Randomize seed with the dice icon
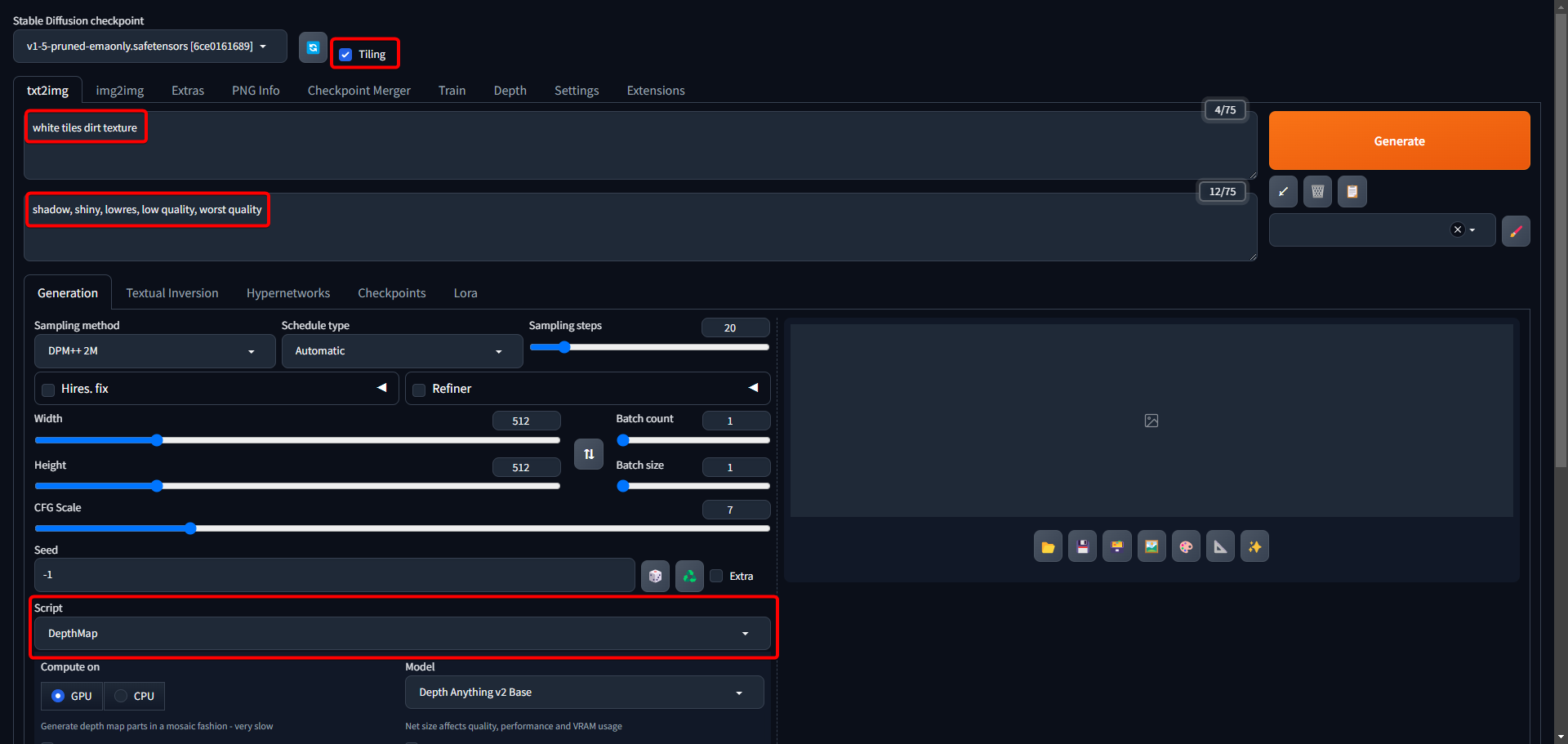Image resolution: width=1568 pixels, height=744 pixels. [x=655, y=576]
